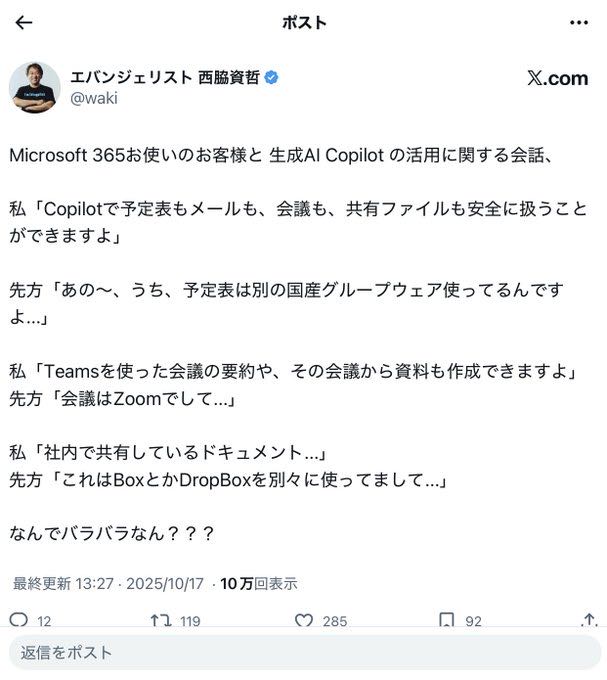
Task: Click the X.com logo
Action: coord(557,79)
